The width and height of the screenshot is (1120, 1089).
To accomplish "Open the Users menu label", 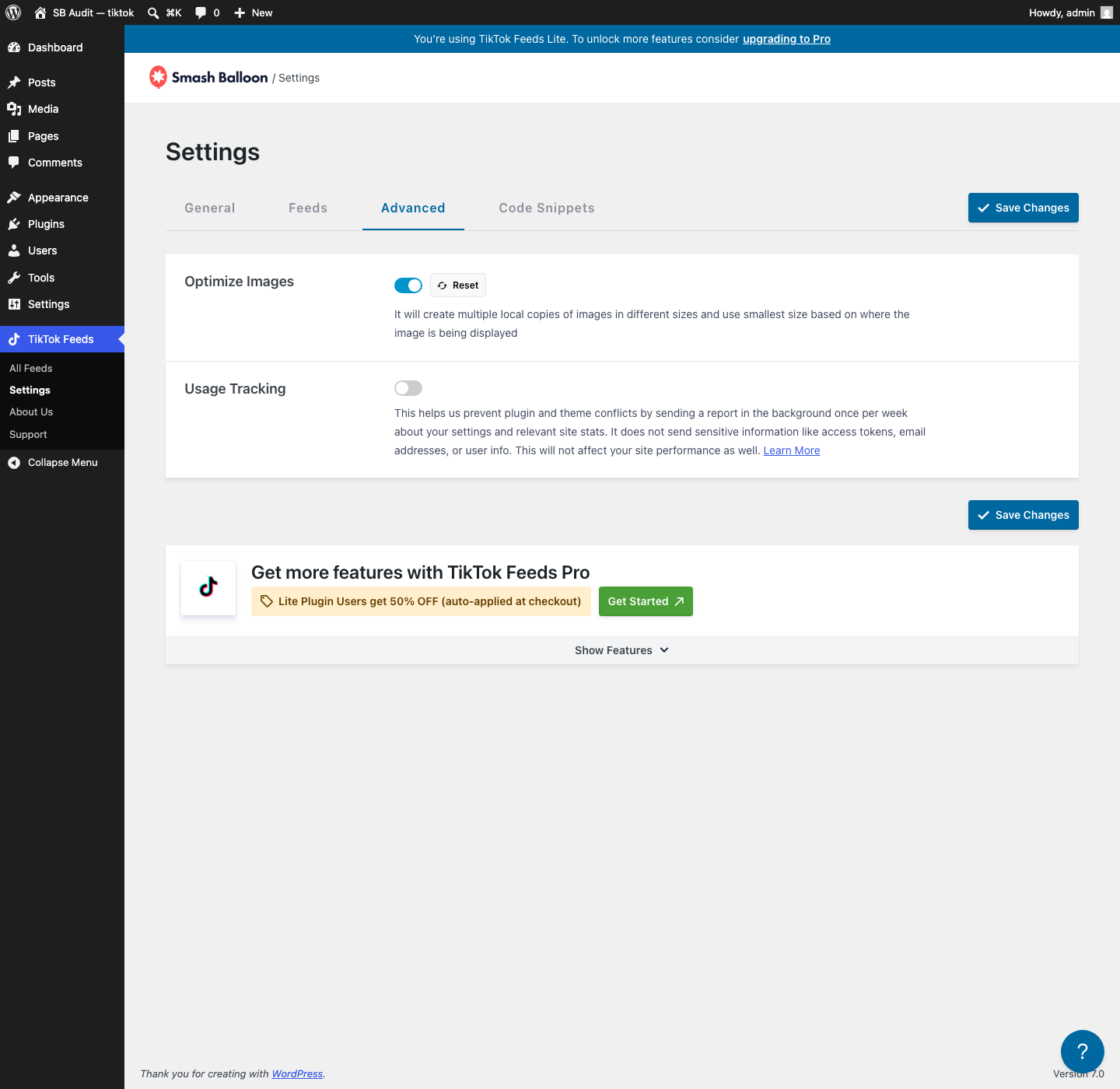I will click(43, 250).
